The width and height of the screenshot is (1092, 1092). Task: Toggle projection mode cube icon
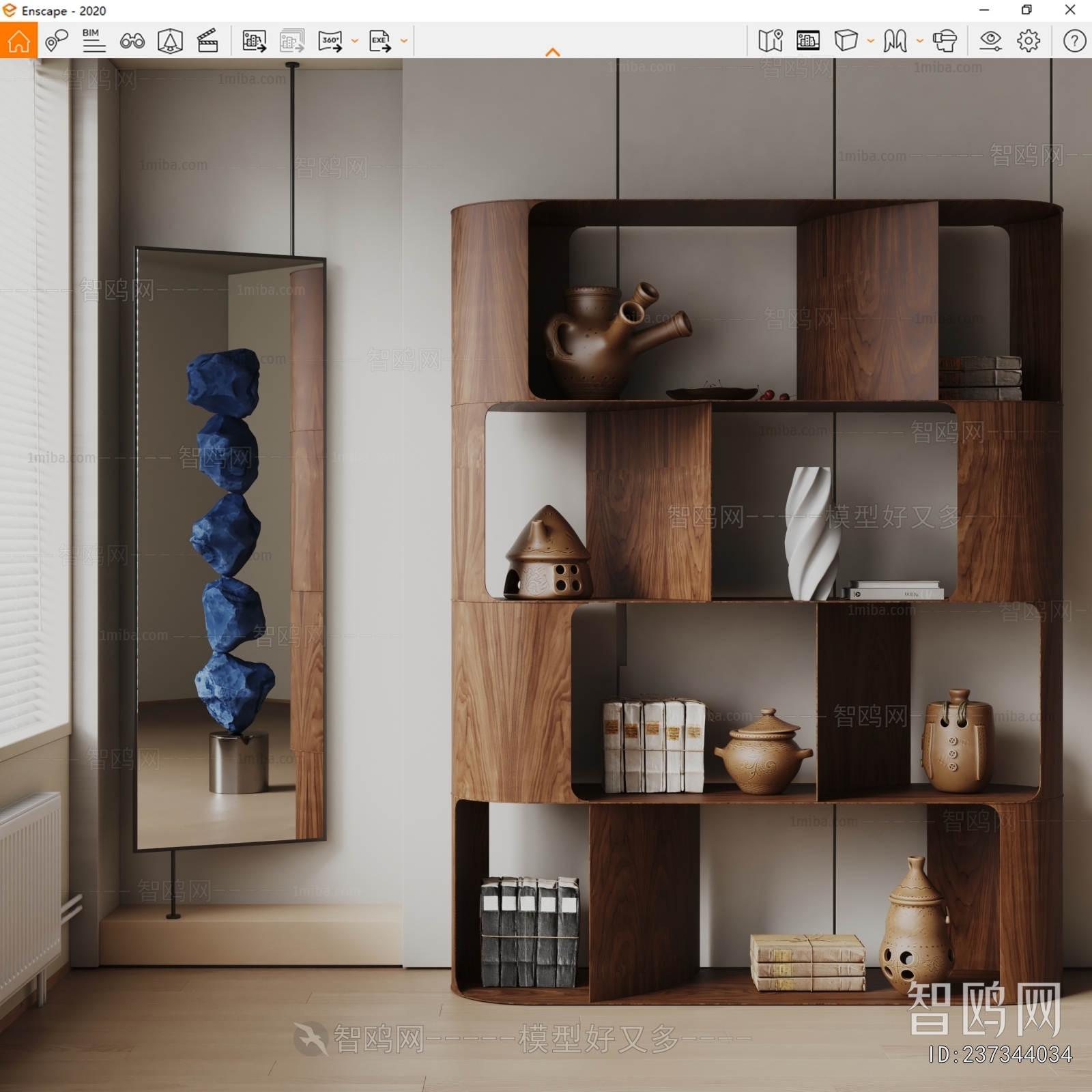(846, 41)
